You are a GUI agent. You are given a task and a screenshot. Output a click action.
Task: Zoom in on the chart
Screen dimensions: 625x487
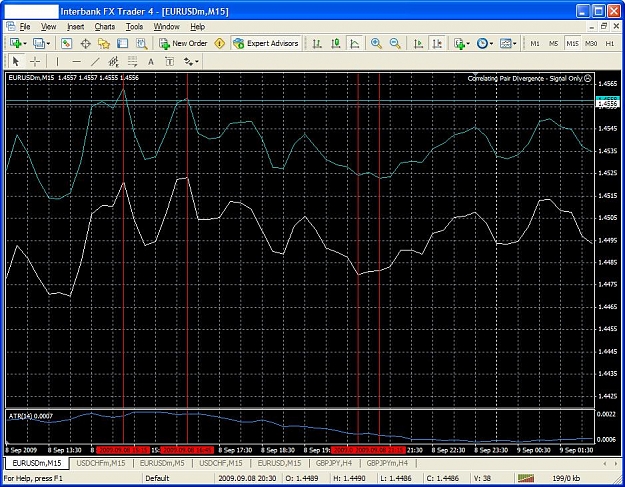[x=376, y=43]
